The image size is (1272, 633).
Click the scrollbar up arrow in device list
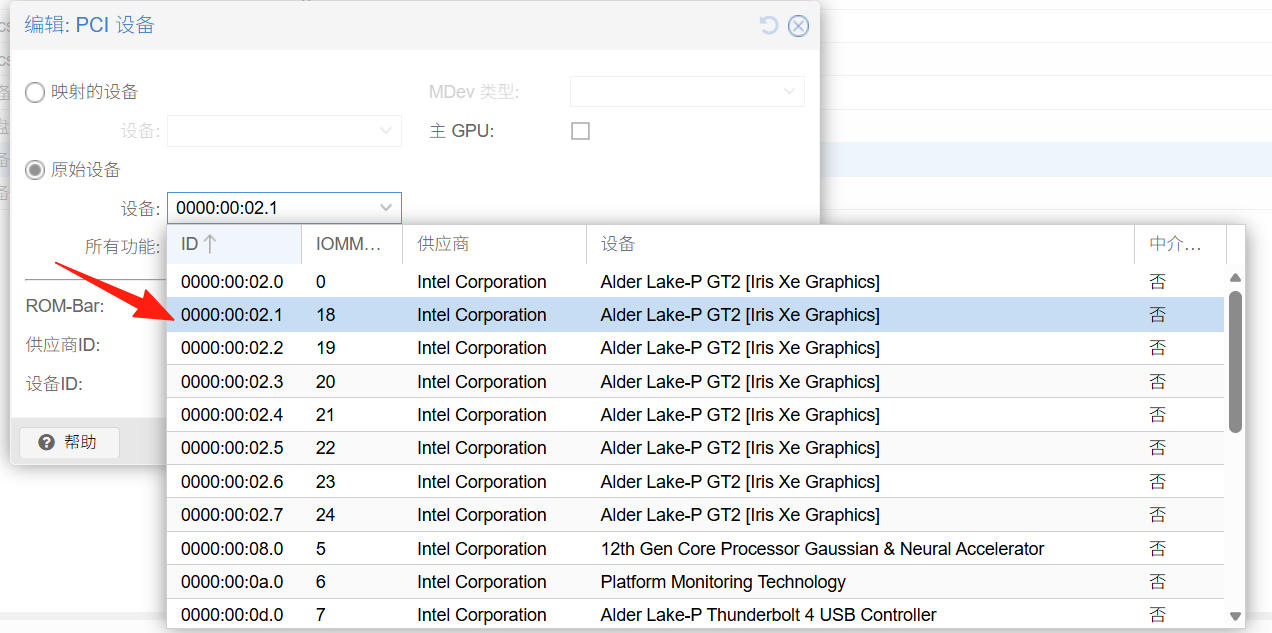1235,278
